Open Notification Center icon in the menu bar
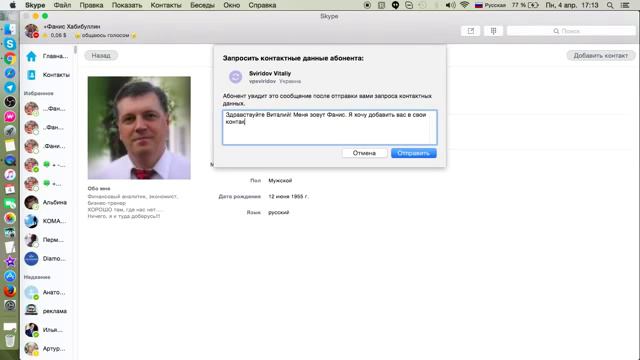Viewport: 640px width, 360px height. coord(624,5)
